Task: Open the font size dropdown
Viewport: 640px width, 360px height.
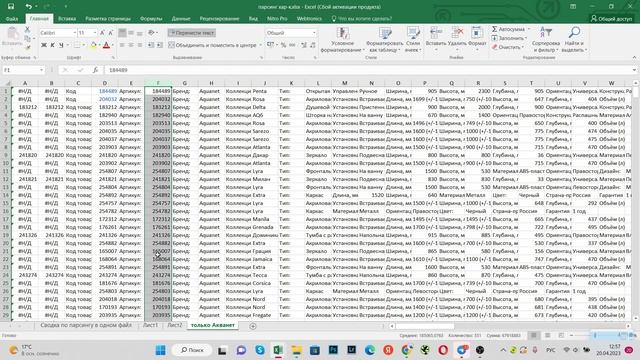Action: pos(95,33)
